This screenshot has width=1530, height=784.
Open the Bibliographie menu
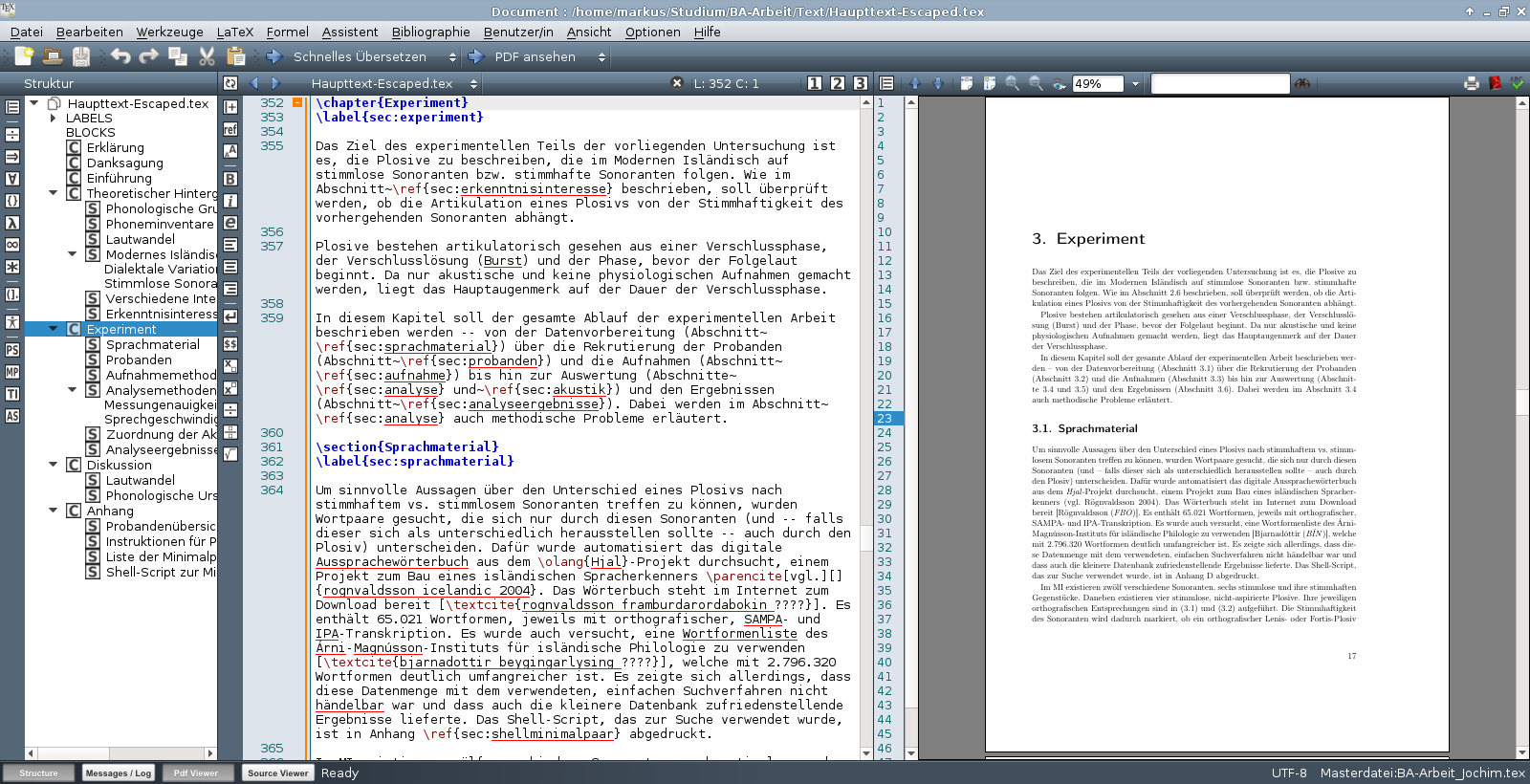pyautogui.click(x=430, y=32)
